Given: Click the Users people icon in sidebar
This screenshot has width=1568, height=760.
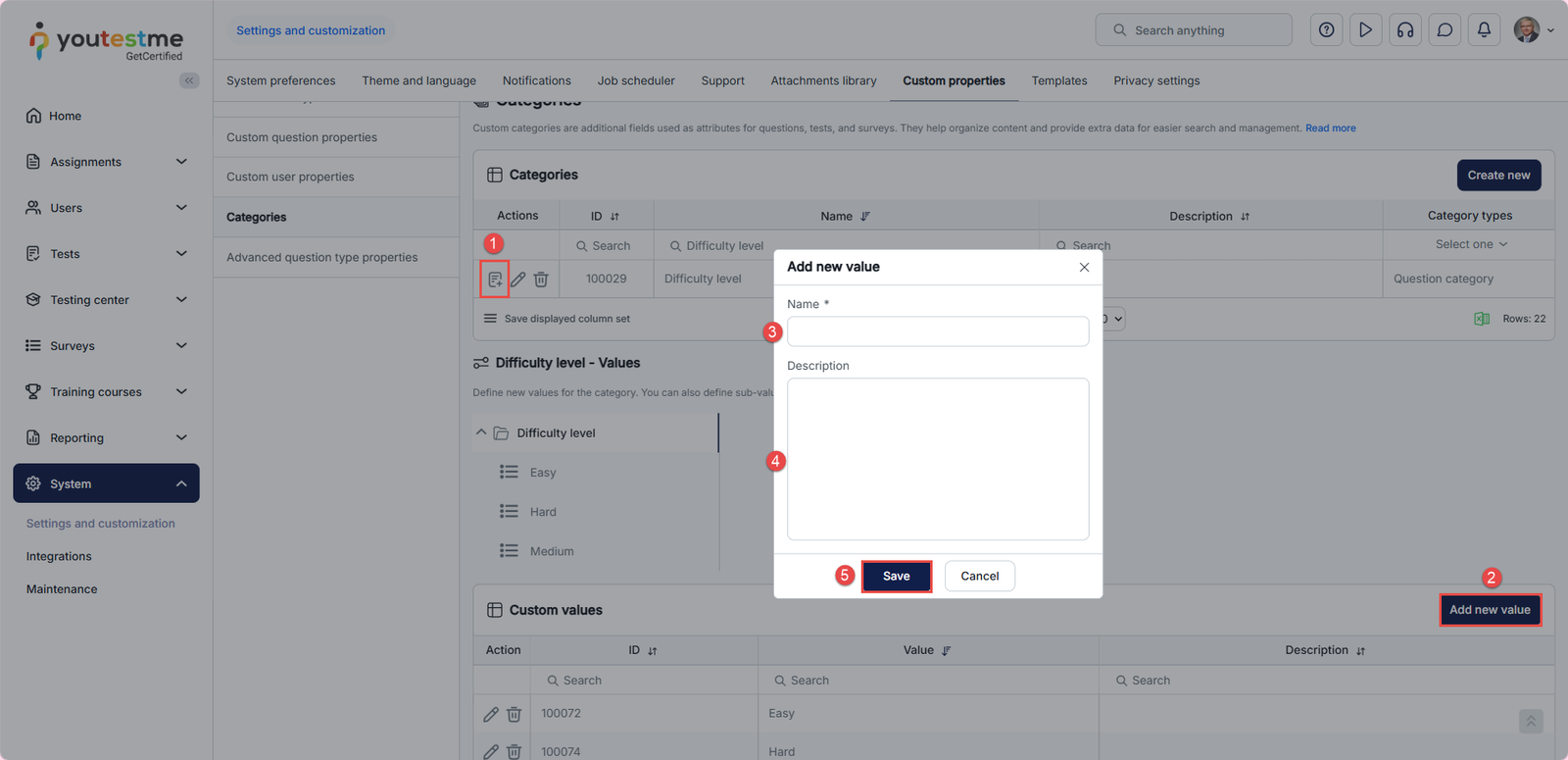Looking at the screenshot, I should pos(33,208).
